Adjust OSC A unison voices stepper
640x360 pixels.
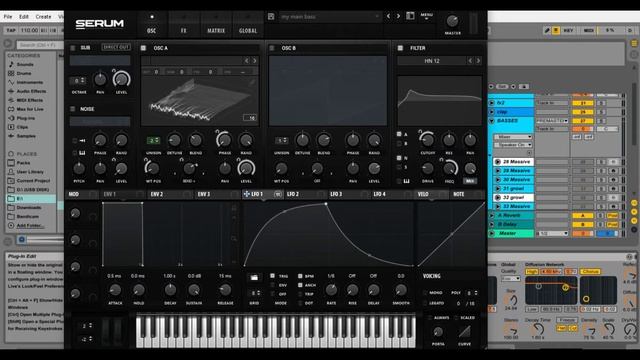tap(153, 140)
